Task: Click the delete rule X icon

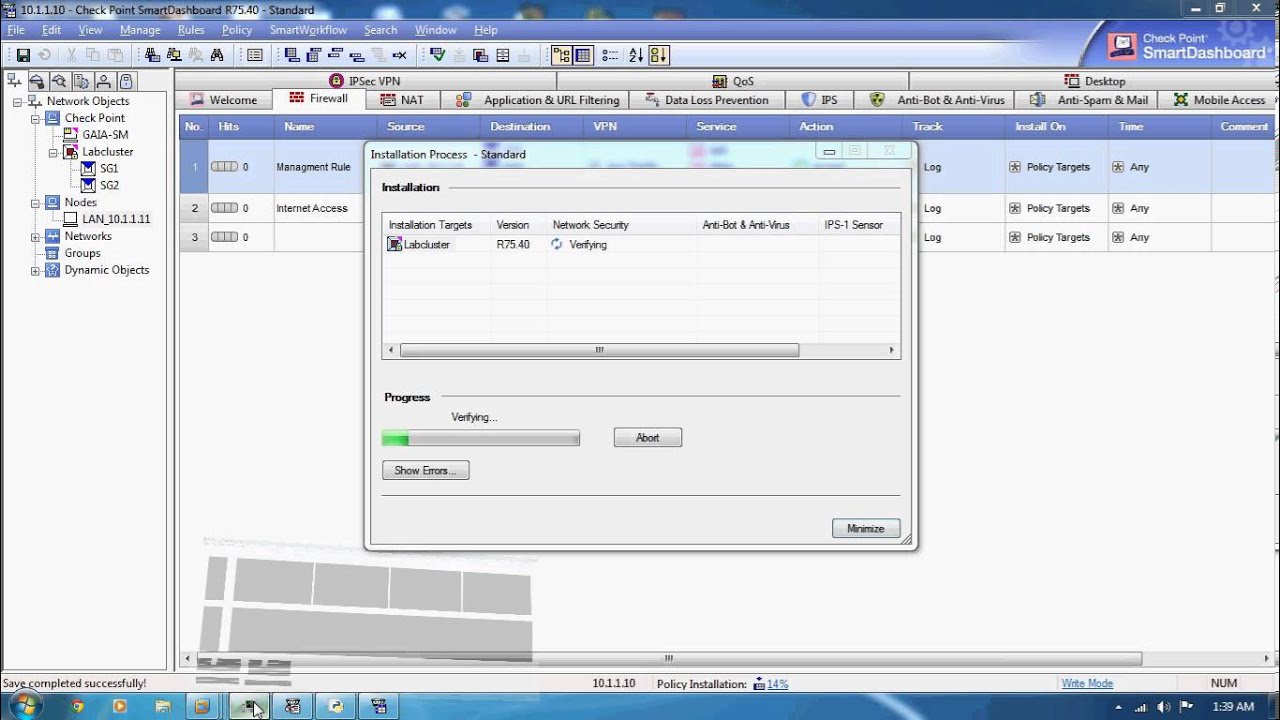Action: coord(400,55)
